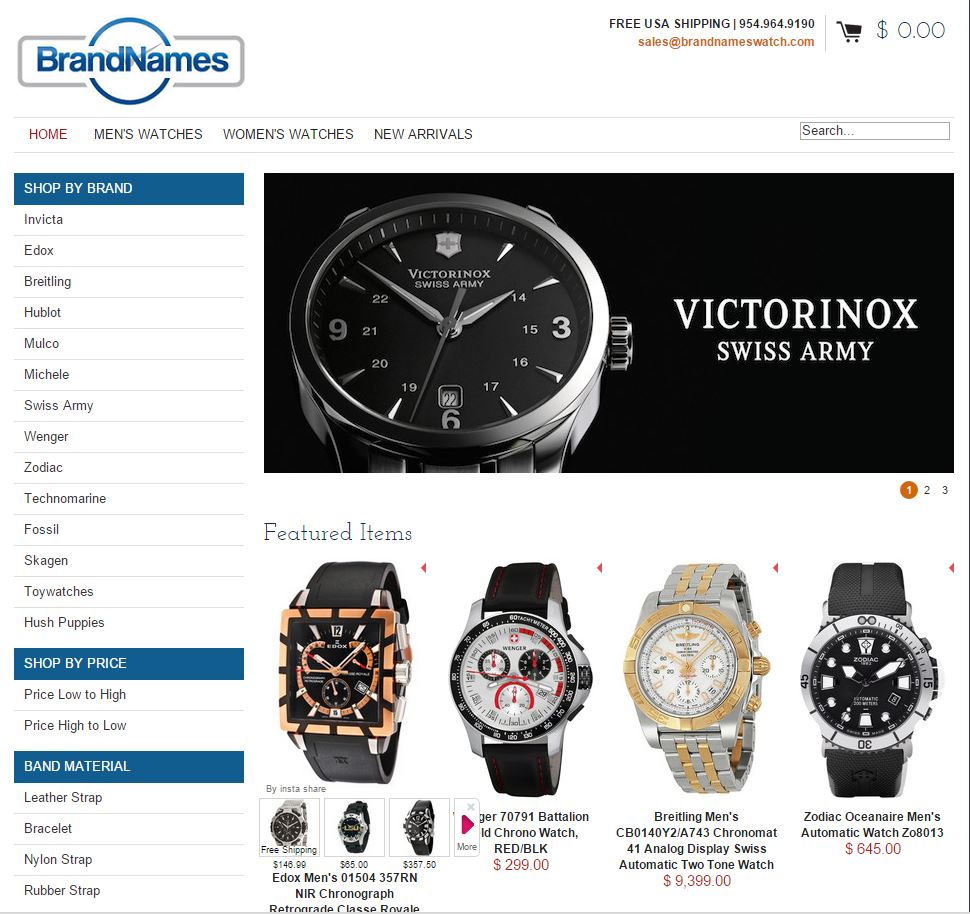Open the shopping cart icon

(x=849, y=32)
